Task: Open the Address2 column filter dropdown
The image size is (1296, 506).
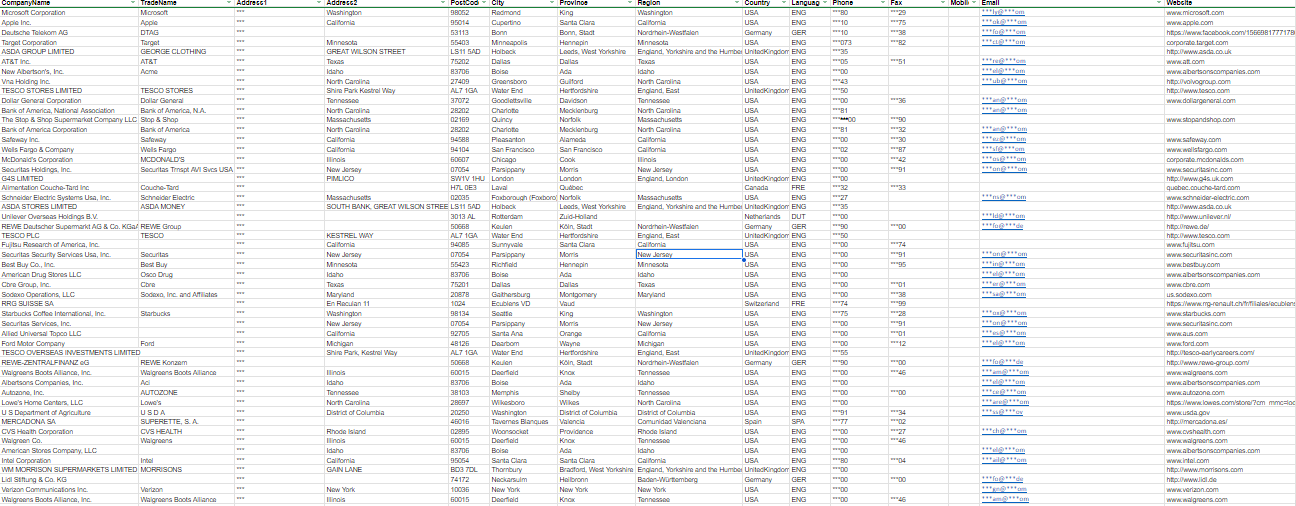Action: tap(444, 4)
